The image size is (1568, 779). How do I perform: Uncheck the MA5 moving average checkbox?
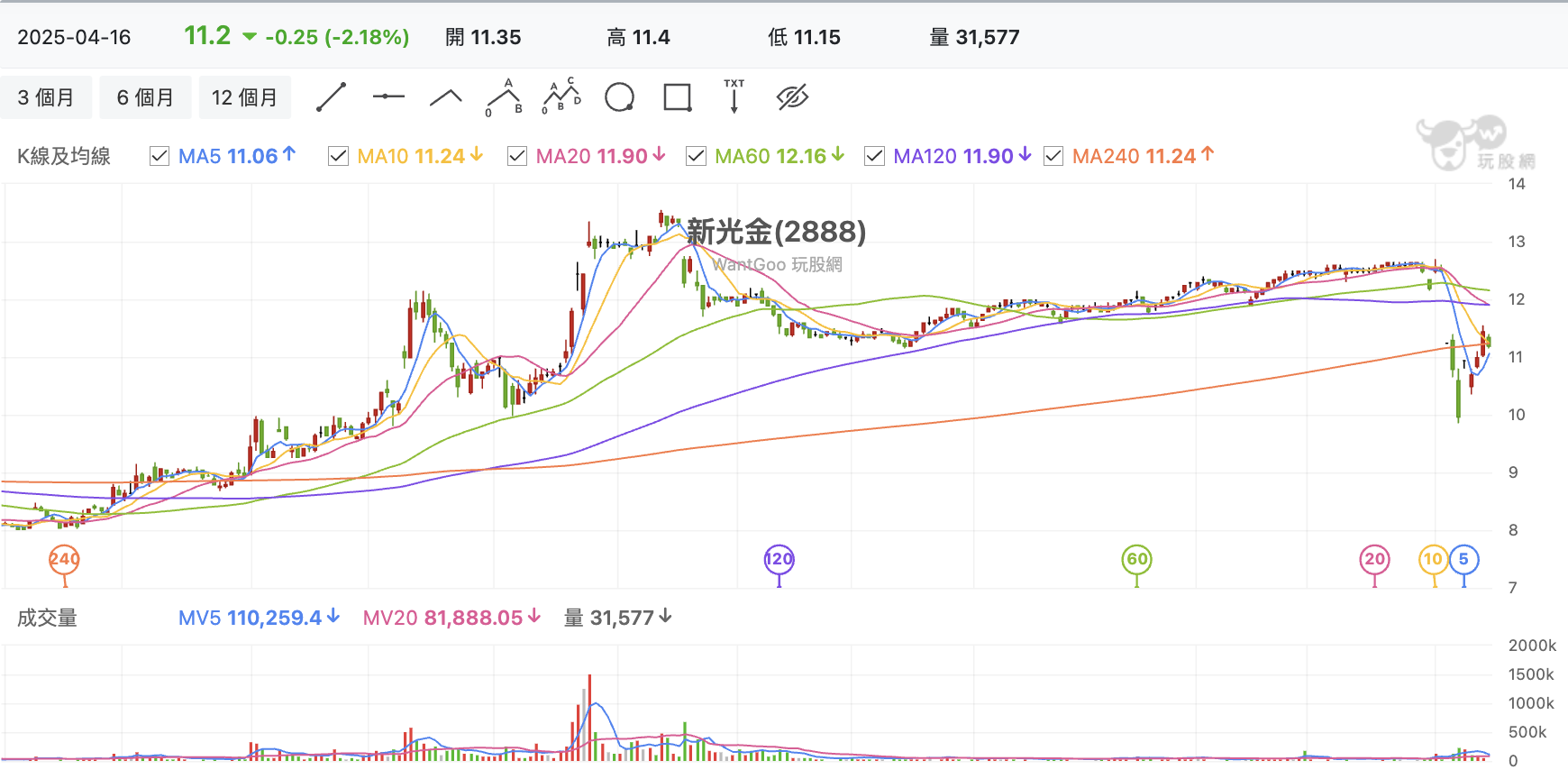click(160, 156)
